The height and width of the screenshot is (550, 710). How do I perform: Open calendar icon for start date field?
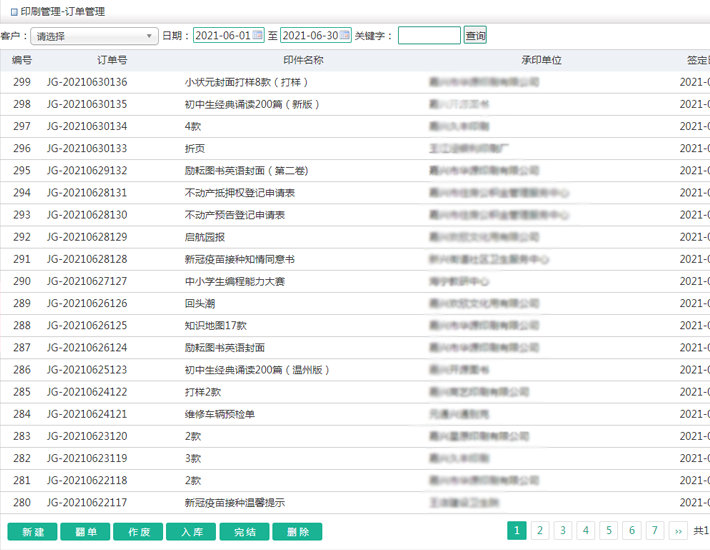click(258, 36)
